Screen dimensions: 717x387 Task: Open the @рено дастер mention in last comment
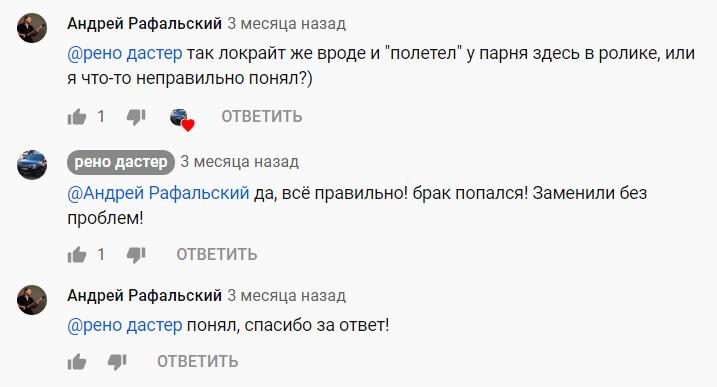coord(125,325)
